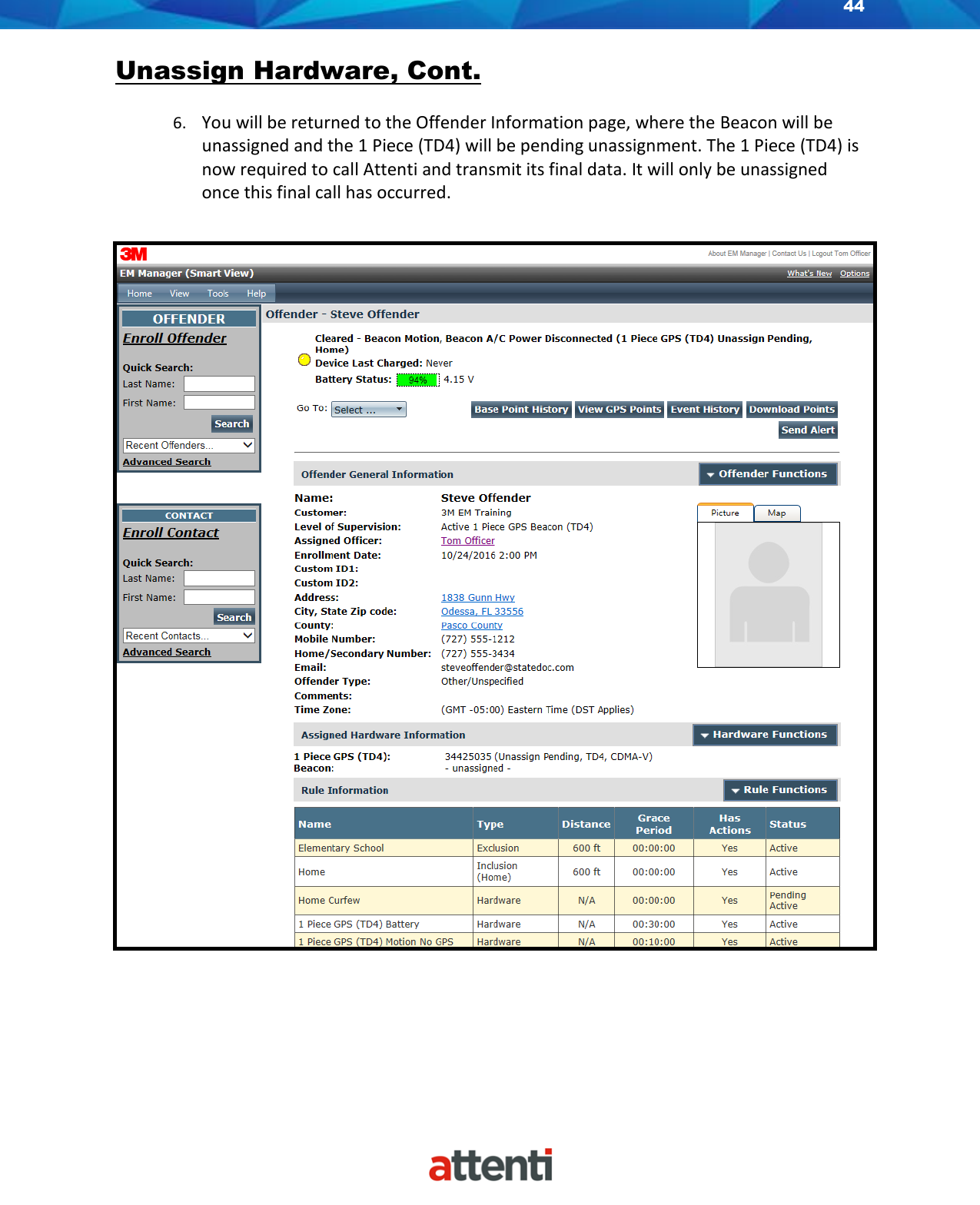Focus the Contact First Name field
Image resolution: width=980 pixels, height=1205 pixels.
point(219,597)
